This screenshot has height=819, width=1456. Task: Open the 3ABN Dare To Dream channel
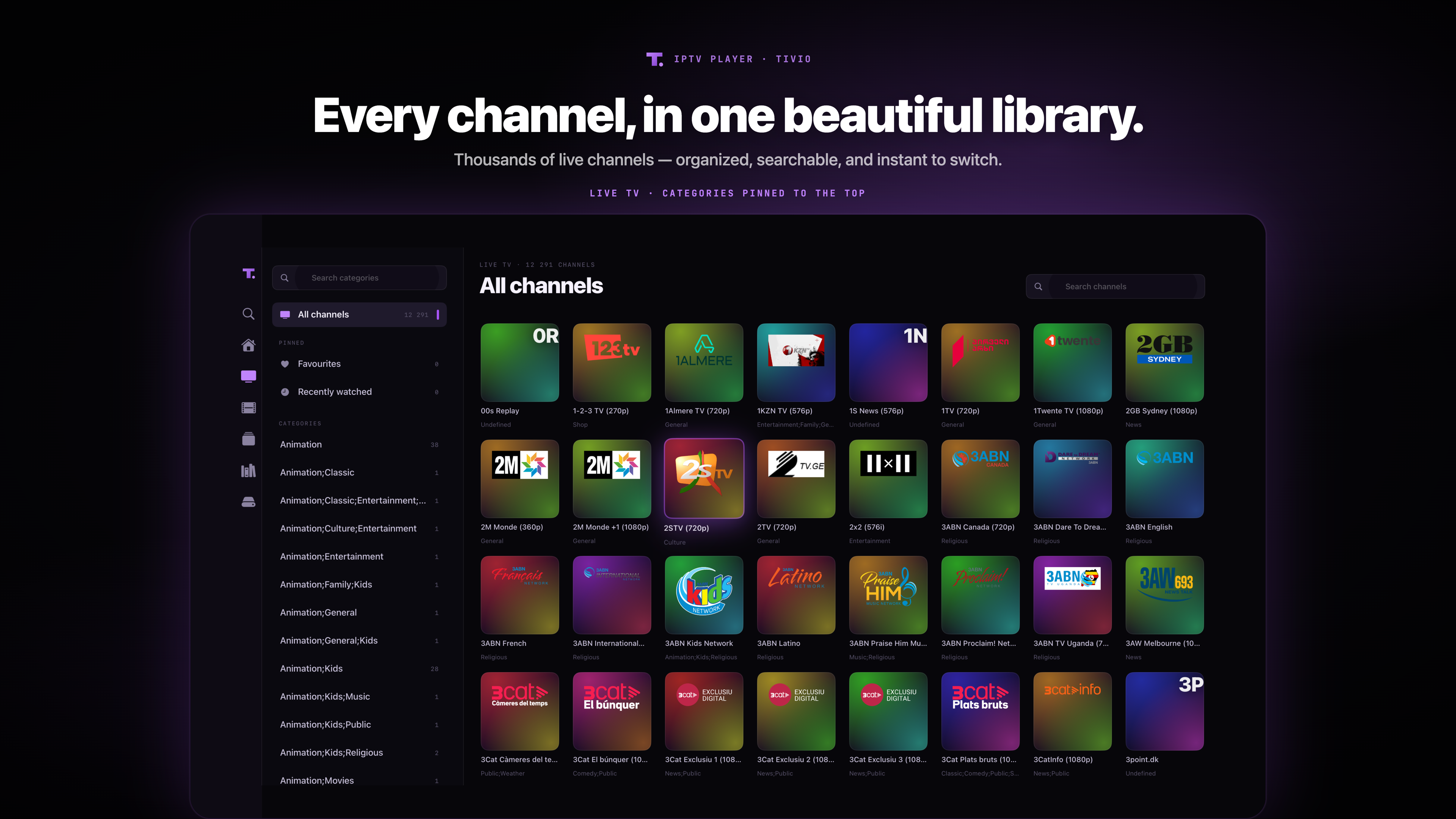(x=1072, y=479)
